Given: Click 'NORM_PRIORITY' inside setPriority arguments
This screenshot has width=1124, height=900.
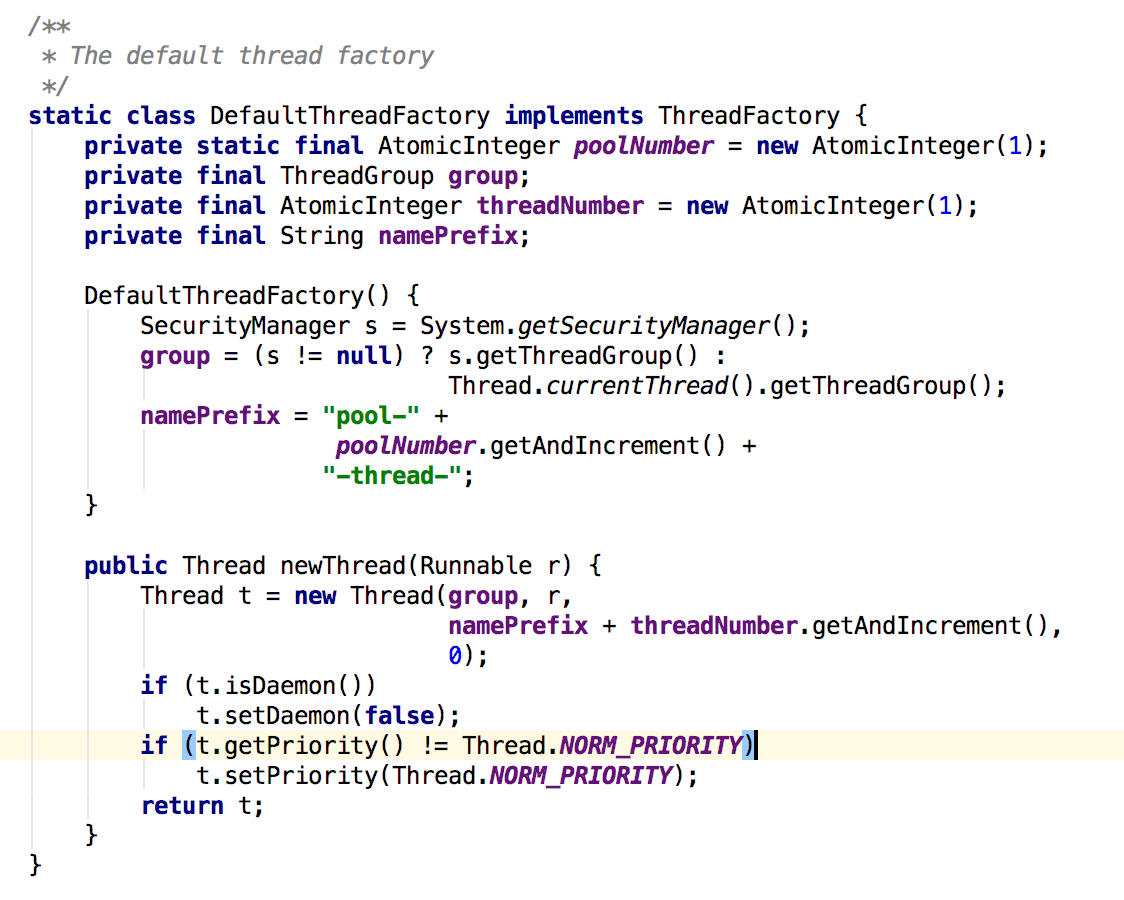Looking at the screenshot, I should [x=581, y=776].
